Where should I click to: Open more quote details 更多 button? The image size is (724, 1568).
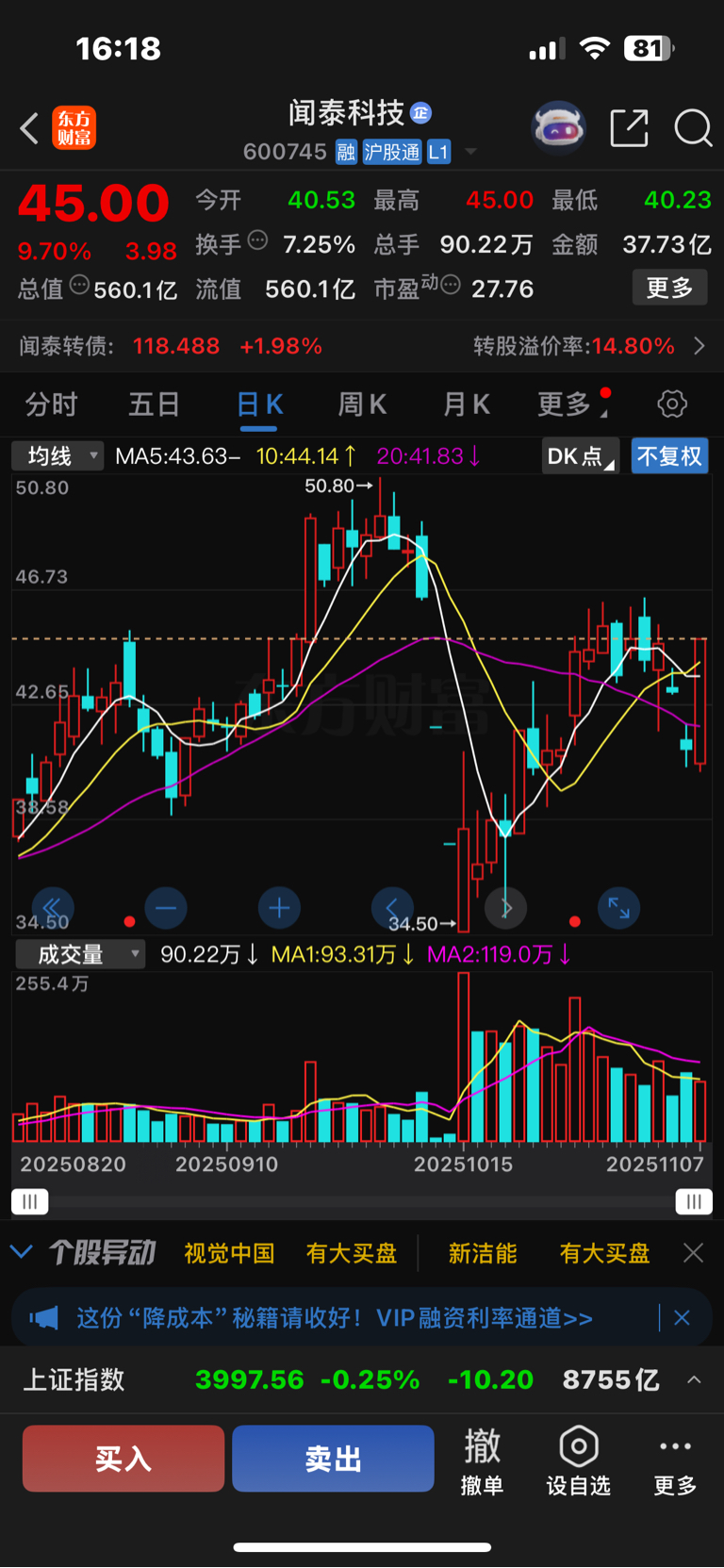[669, 288]
